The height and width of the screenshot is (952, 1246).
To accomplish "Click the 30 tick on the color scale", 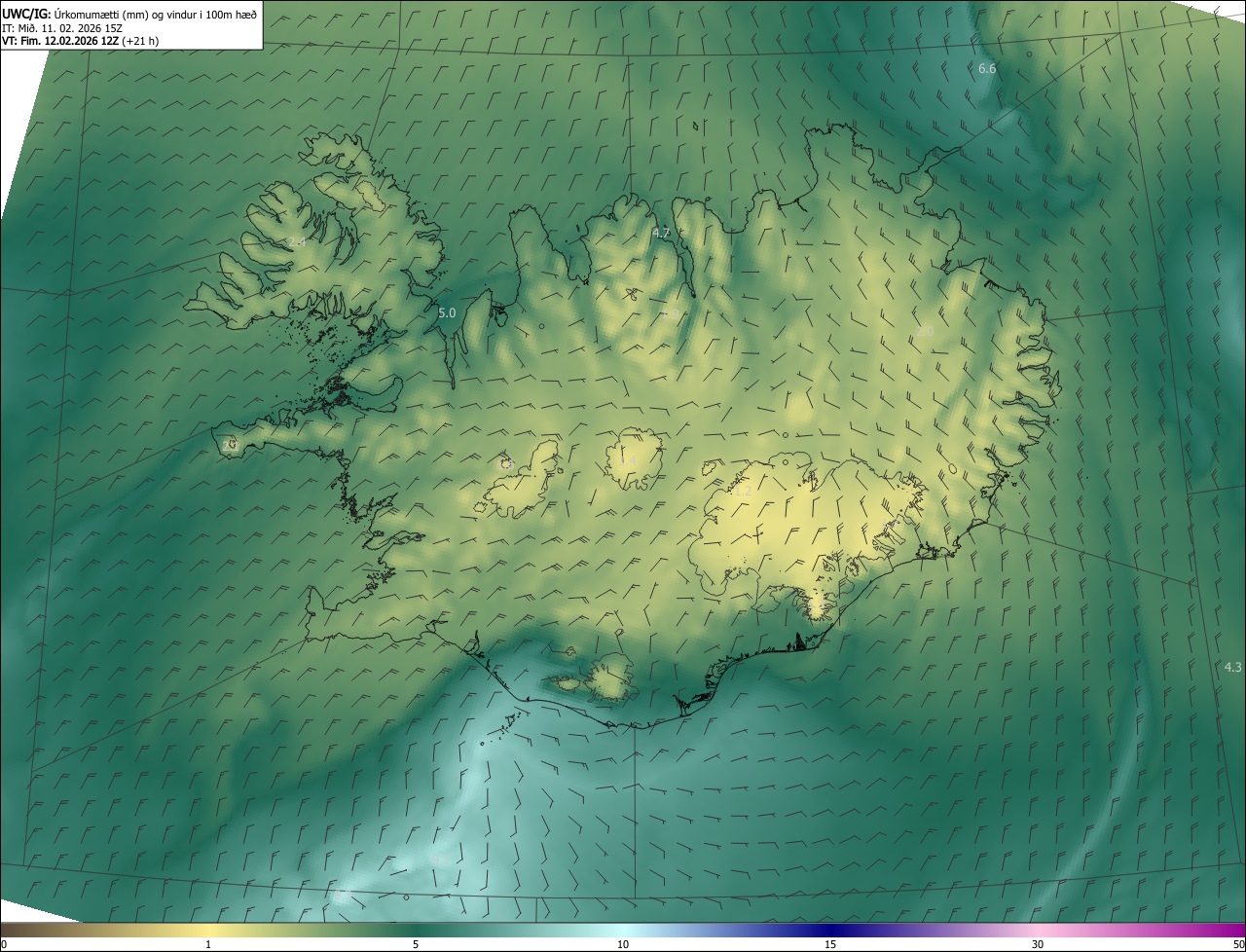I will click(1038, 945).
